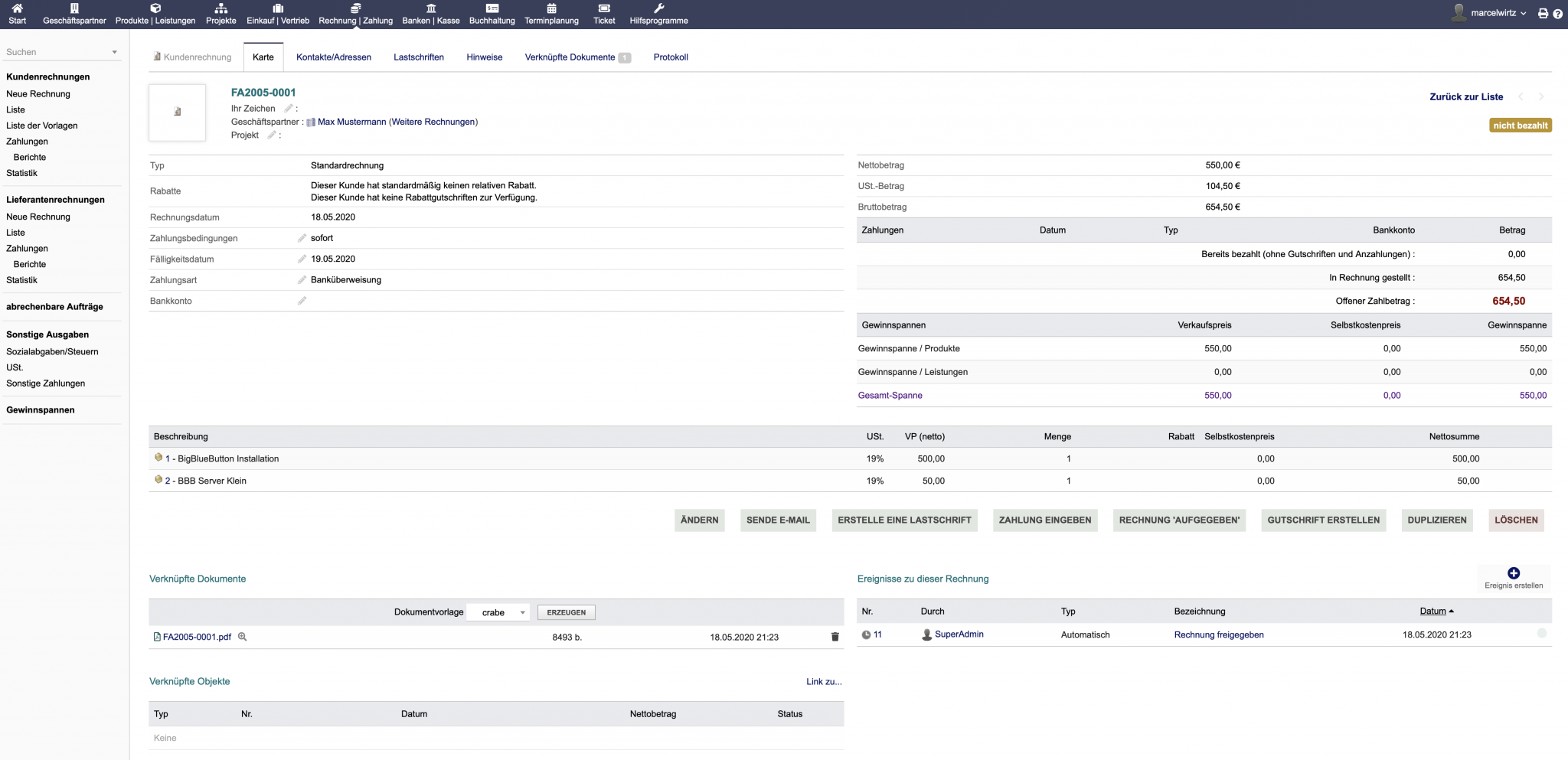Click the Sonstige Zahlungen sidebar entry

(46, 383)
